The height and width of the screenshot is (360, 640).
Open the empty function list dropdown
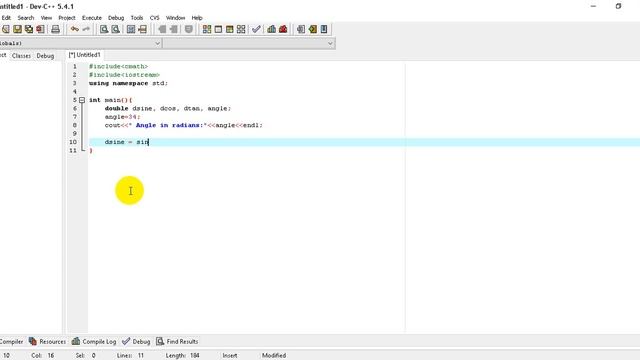click(330, 43)
